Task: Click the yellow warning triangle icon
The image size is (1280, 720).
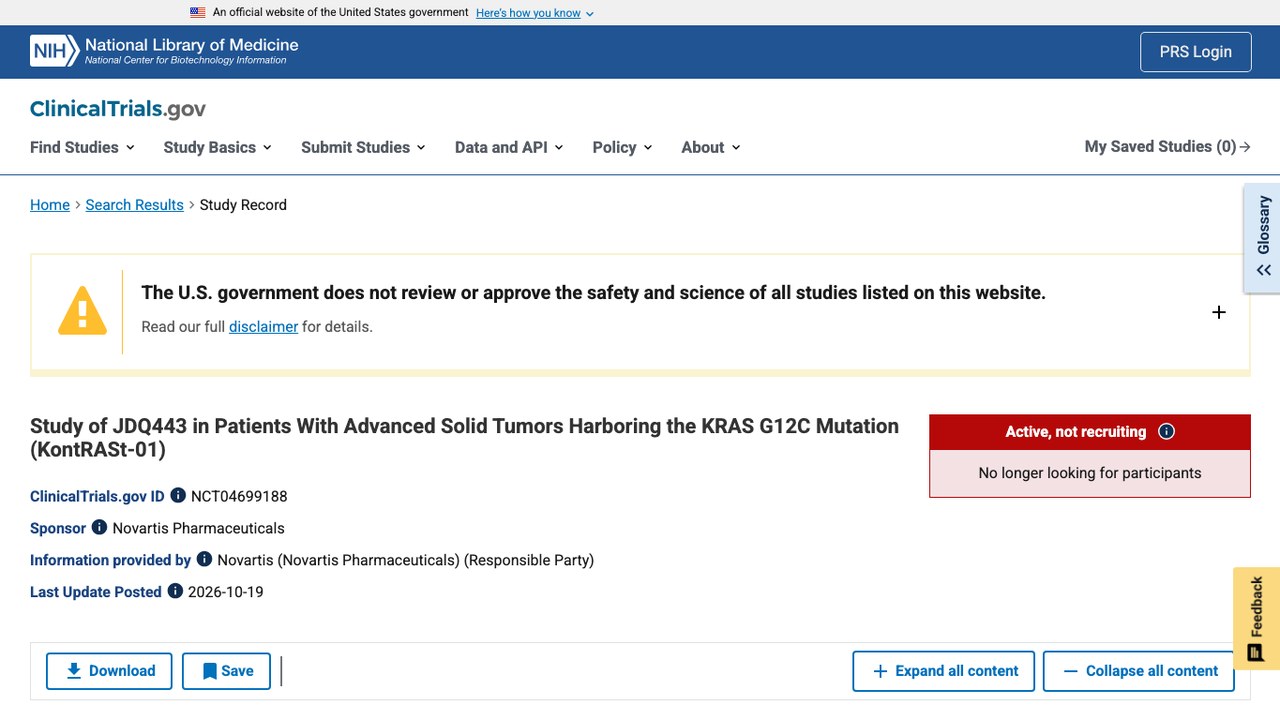Action: click(x=82, y=310)
